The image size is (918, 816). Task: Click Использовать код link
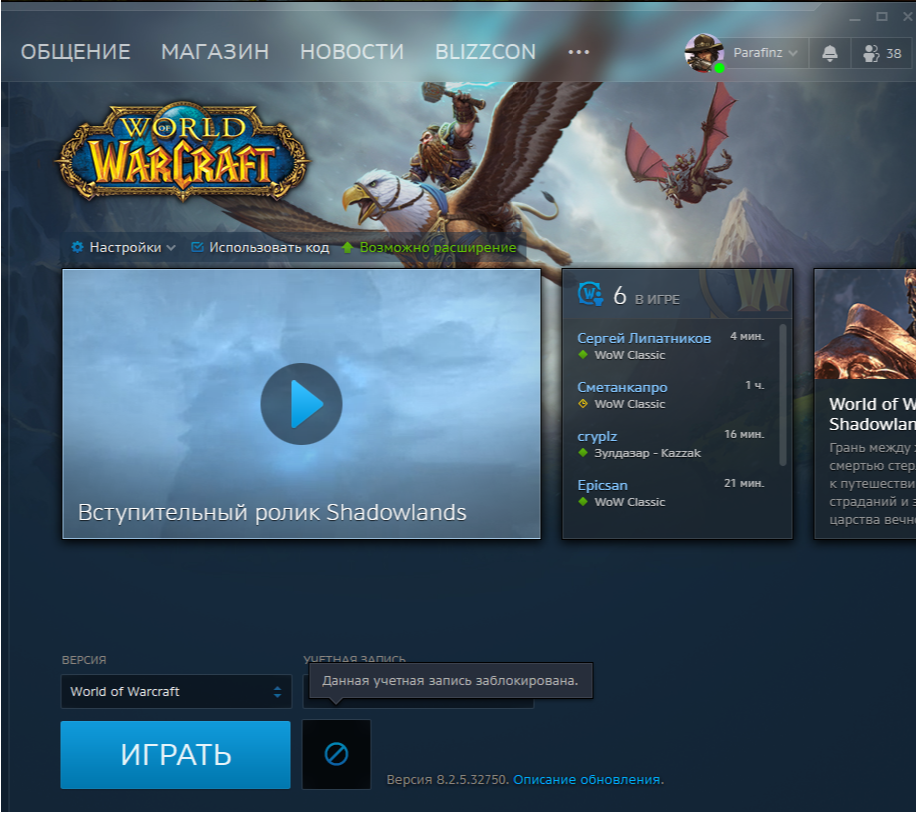coord(261,248)
